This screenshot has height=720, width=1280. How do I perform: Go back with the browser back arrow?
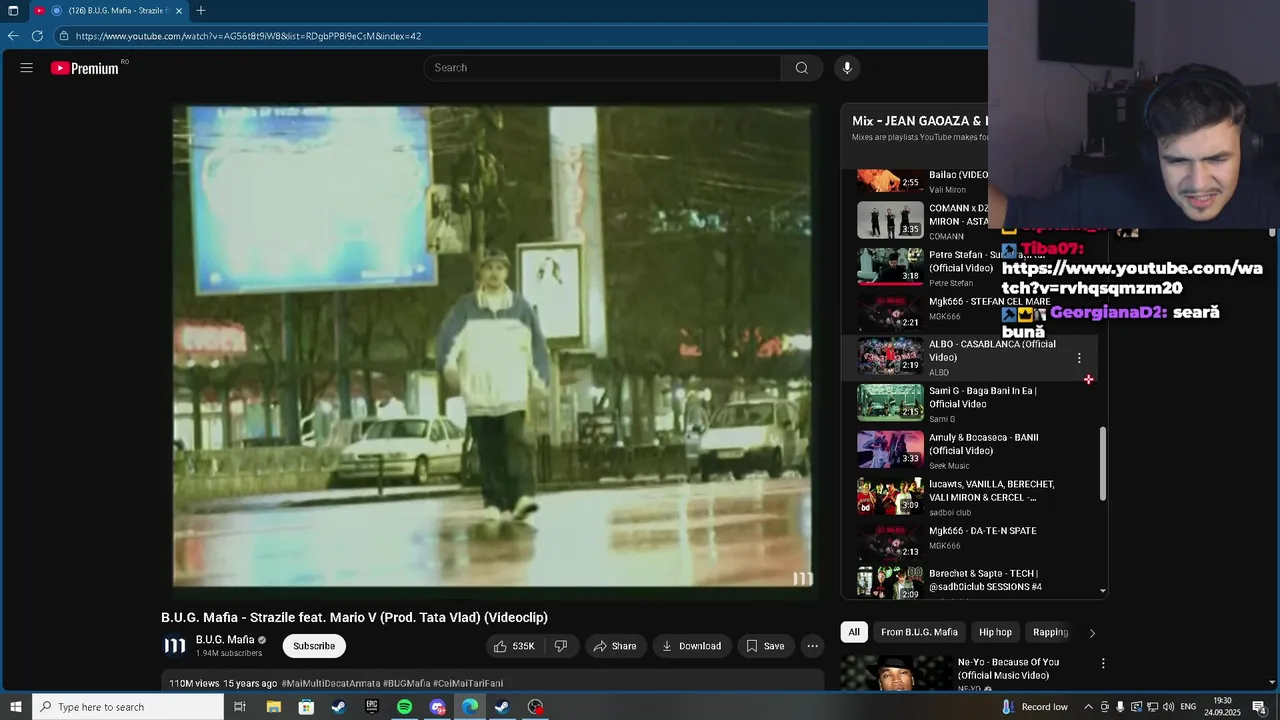pos(13,36)
